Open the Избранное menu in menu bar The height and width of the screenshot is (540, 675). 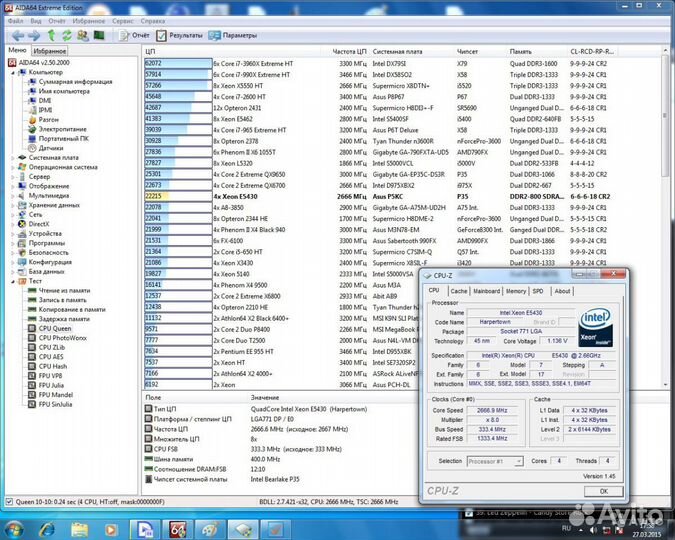[89, 21]
